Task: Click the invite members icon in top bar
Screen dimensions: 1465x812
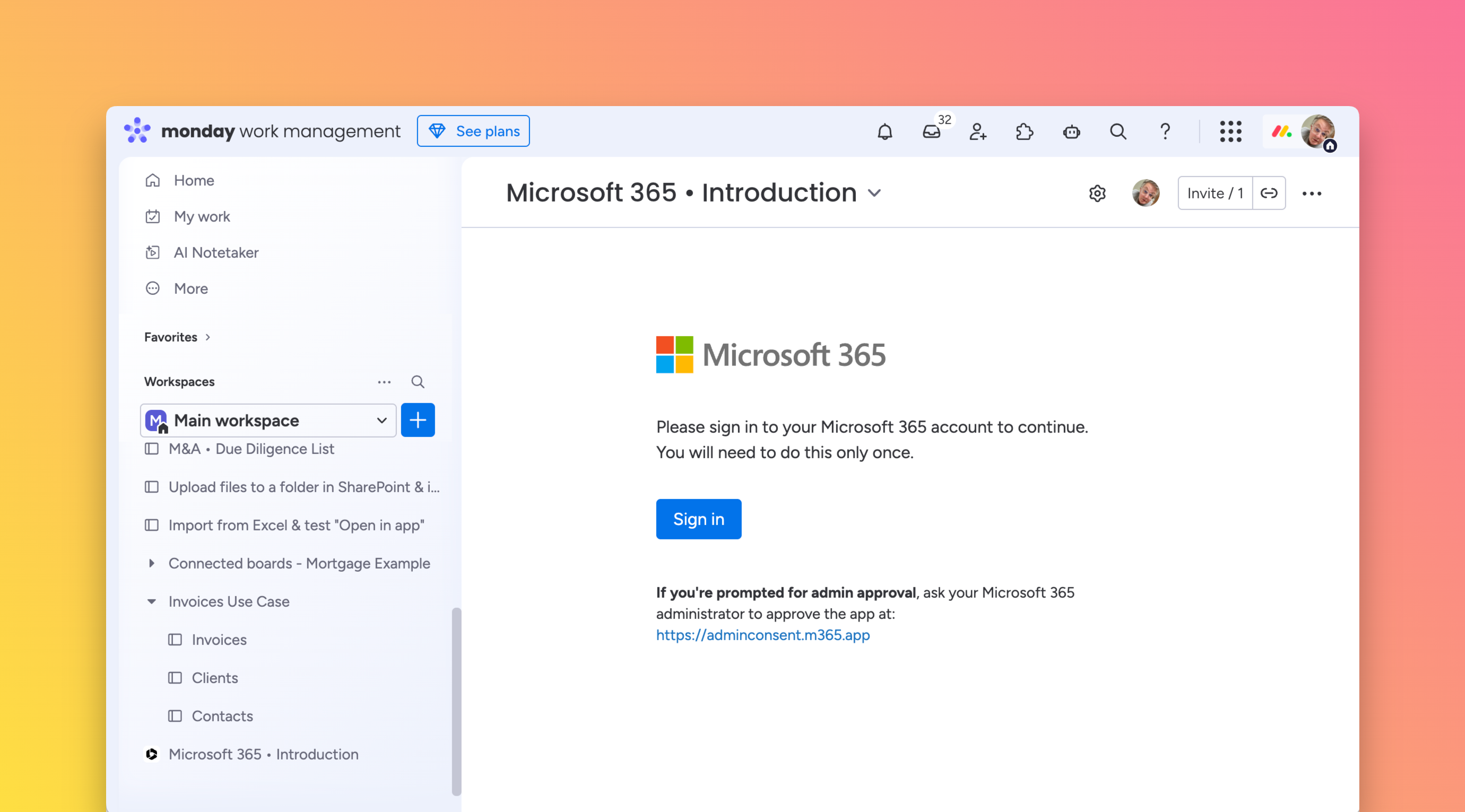Action: click(977, 132)
